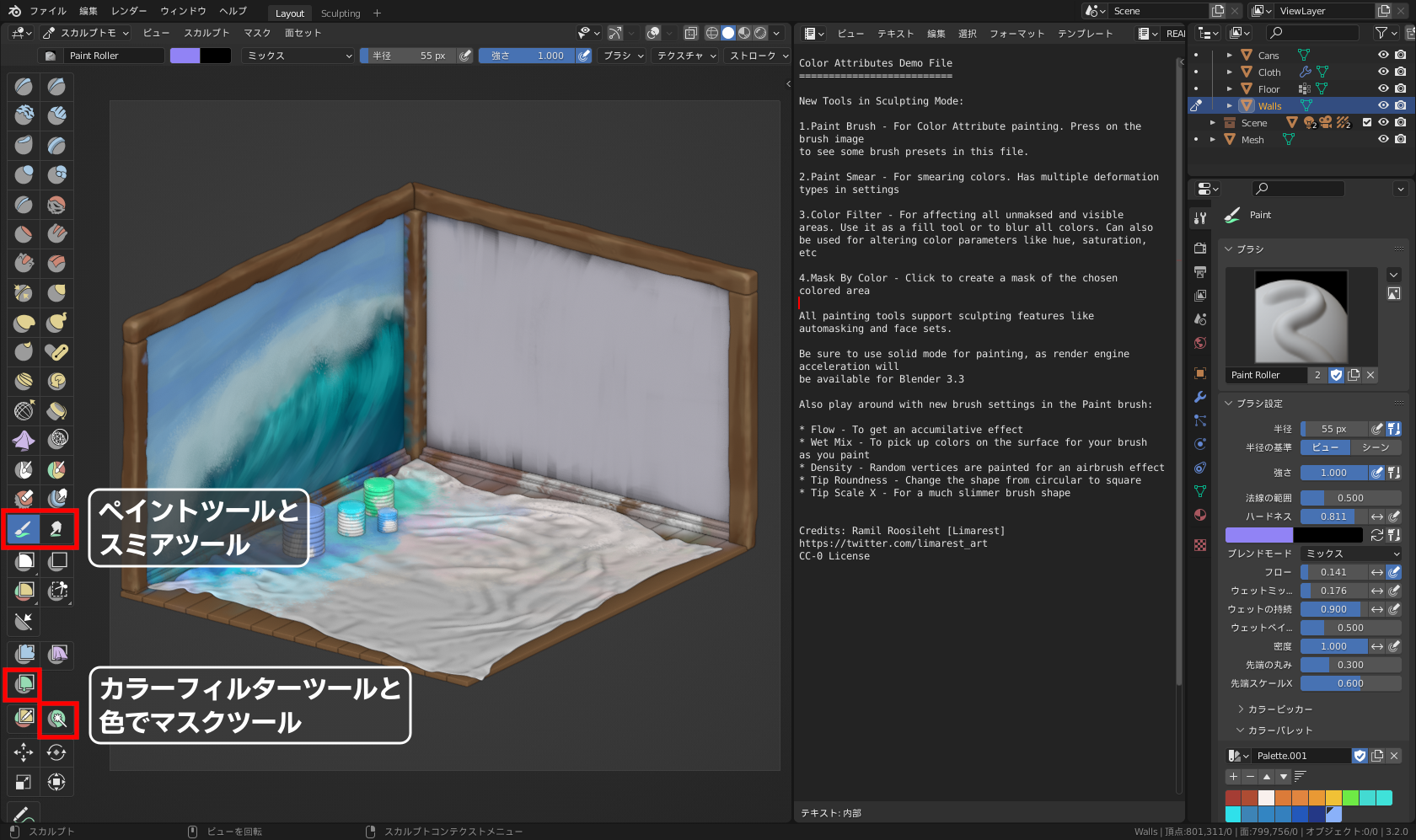The width and height of the screenshot is (1416, 840).
Task: Select a red swatch in Palette.001
Action: point(1231,795)
